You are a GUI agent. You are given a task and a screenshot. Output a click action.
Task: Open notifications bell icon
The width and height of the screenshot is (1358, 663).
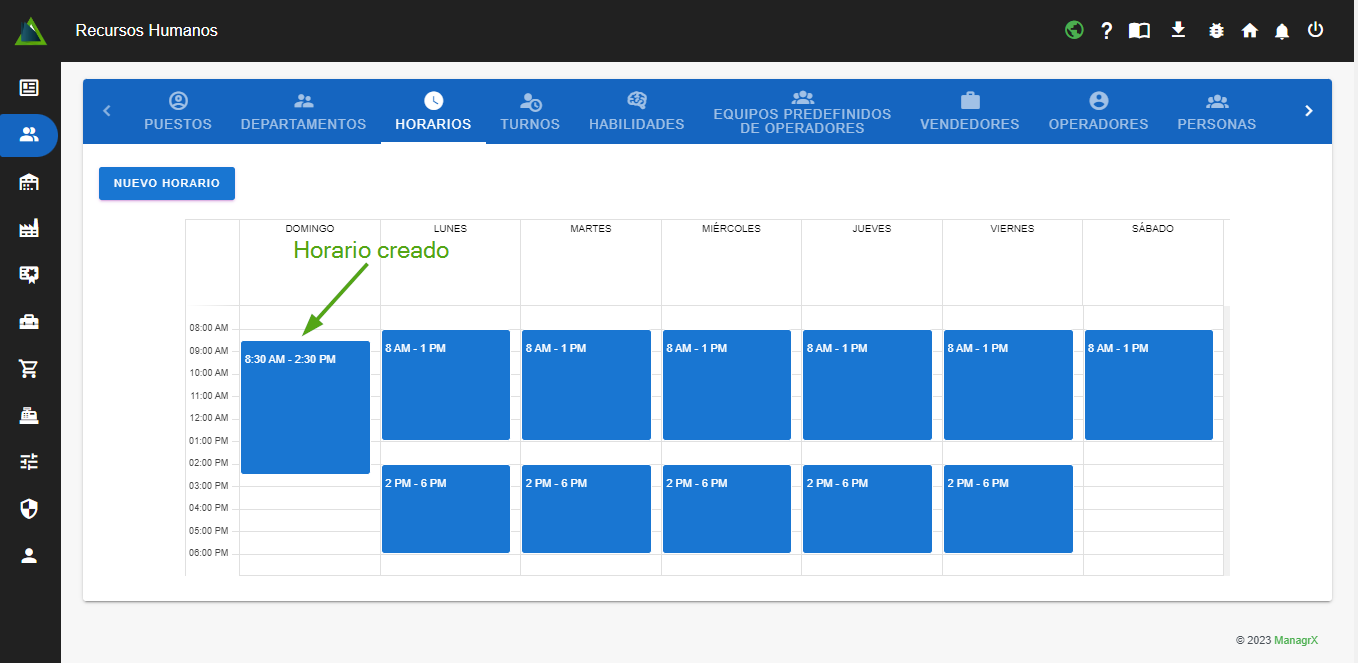[x=1282, y=31]
